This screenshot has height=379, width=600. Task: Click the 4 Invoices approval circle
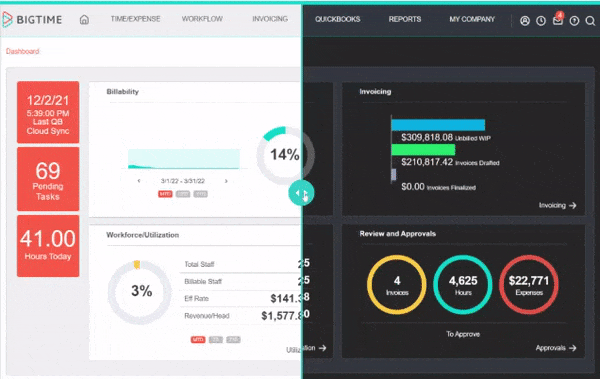(x=397, y=285)
